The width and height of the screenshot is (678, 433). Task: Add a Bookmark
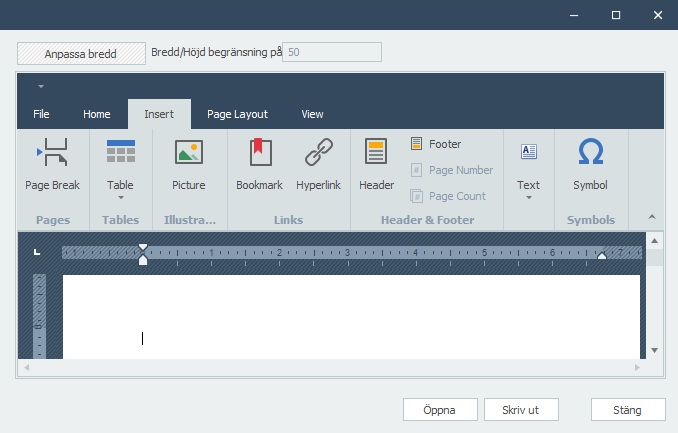click(259, 166)
